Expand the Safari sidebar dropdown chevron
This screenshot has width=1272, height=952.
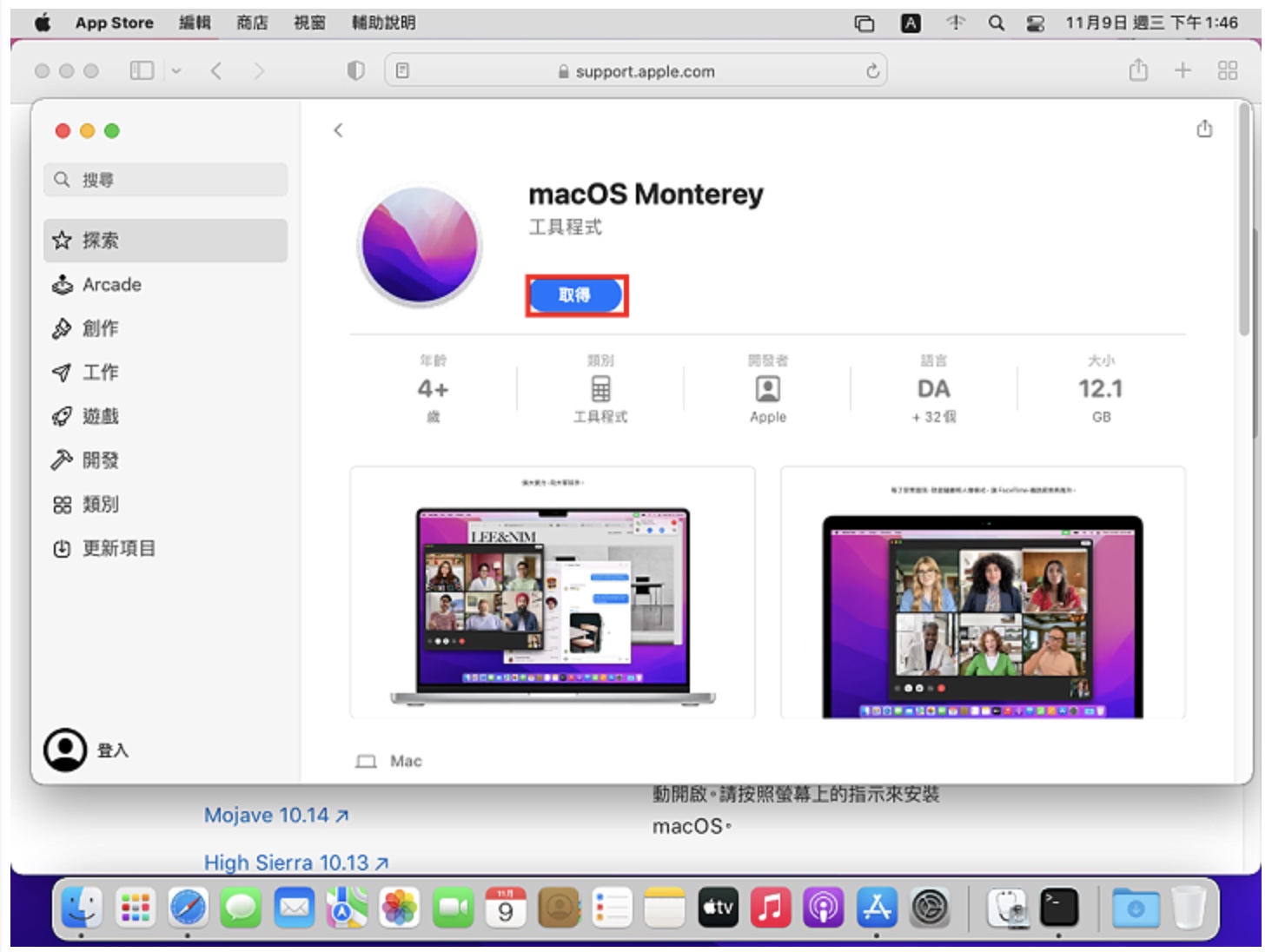[x=176, y=71]
